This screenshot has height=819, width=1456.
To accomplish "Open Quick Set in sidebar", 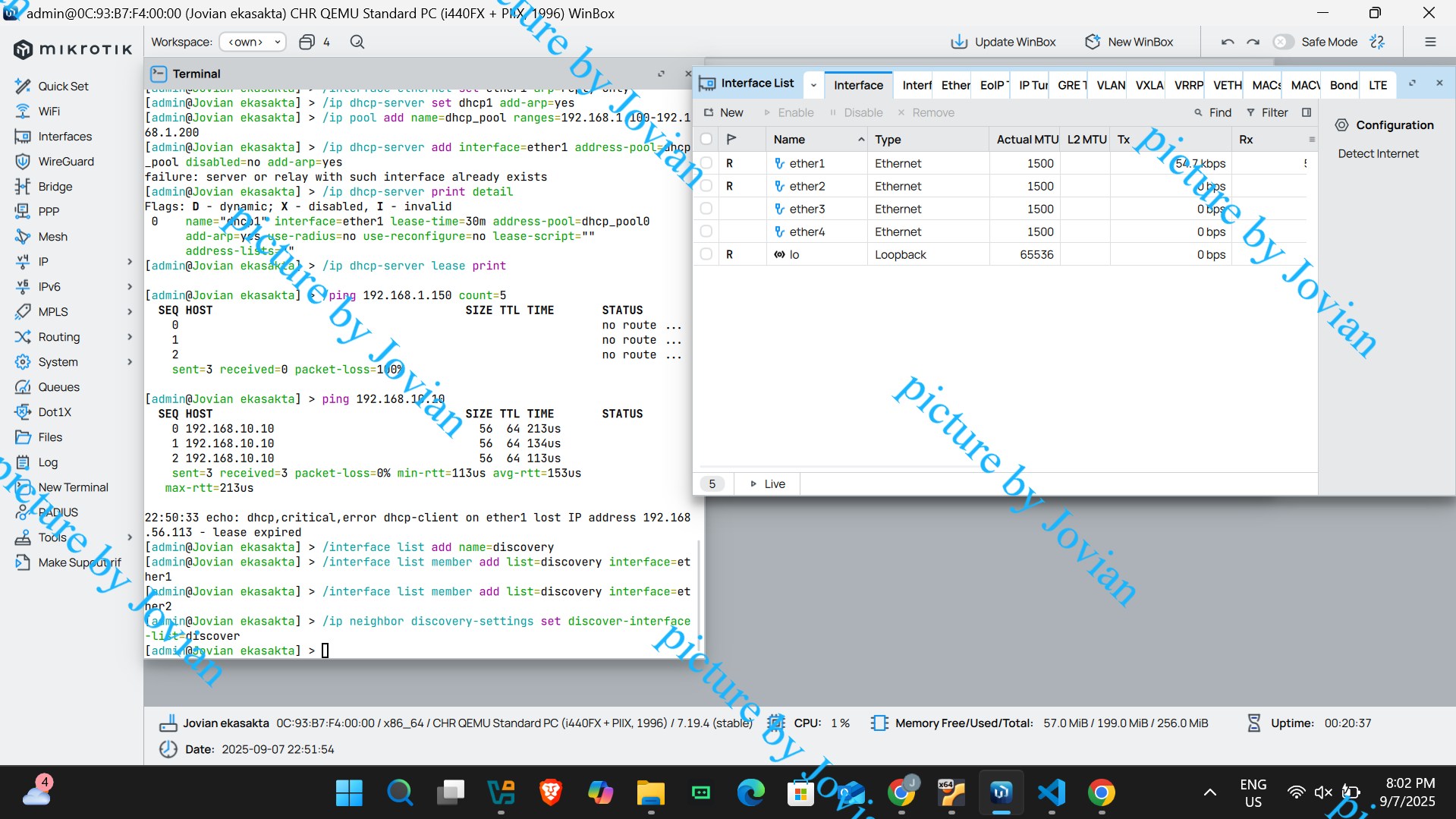I will [63, 87].
